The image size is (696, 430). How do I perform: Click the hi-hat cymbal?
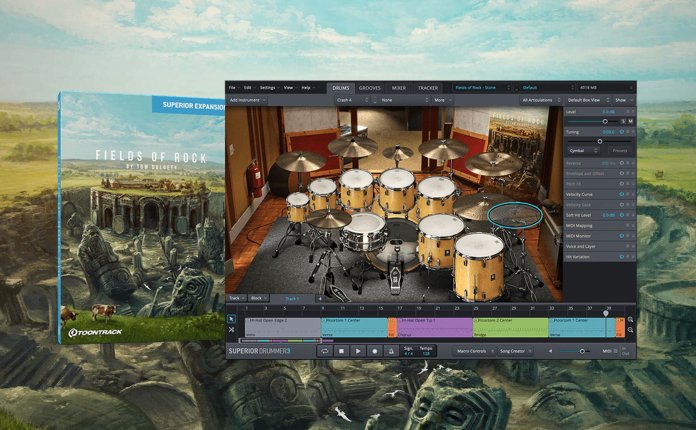coord(329,218)
